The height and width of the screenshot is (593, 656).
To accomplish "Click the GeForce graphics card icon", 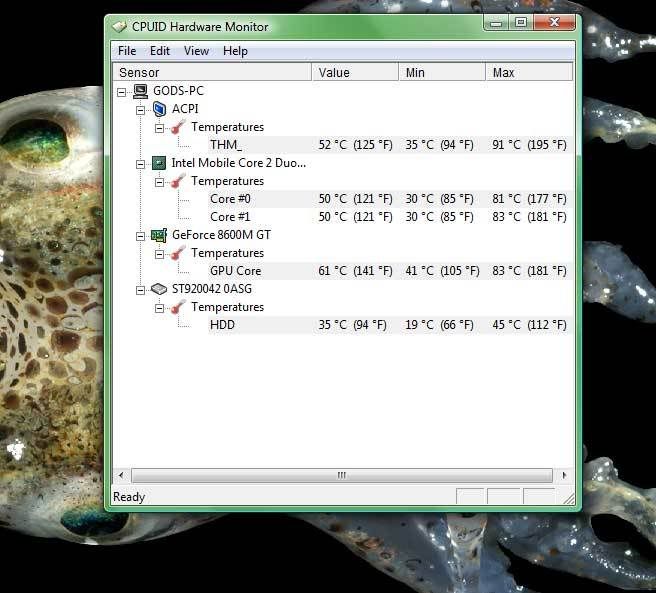I will coord(159,235).
